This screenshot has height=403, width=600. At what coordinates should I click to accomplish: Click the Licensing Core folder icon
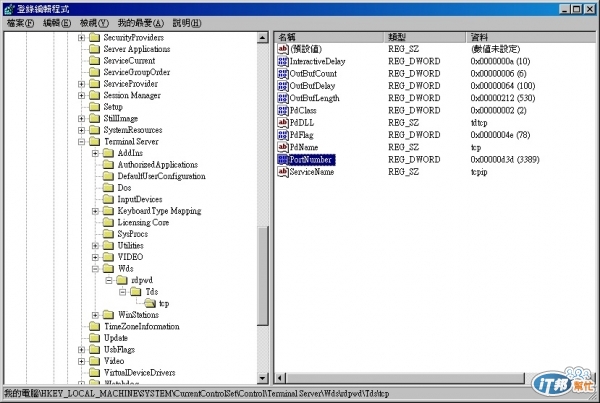tap(108, 222)
